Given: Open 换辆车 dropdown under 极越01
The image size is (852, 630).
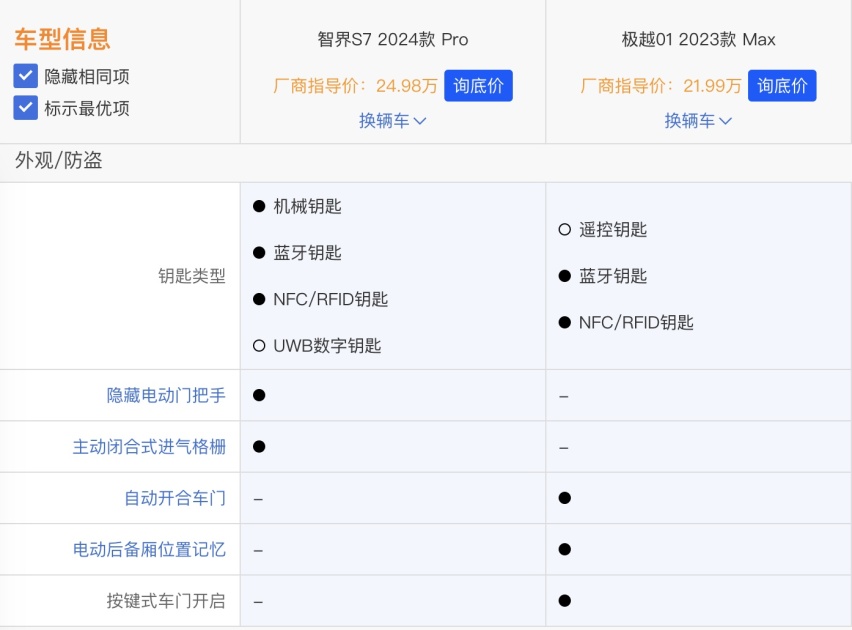Looking at the screenshot, I should click(698, 121).
